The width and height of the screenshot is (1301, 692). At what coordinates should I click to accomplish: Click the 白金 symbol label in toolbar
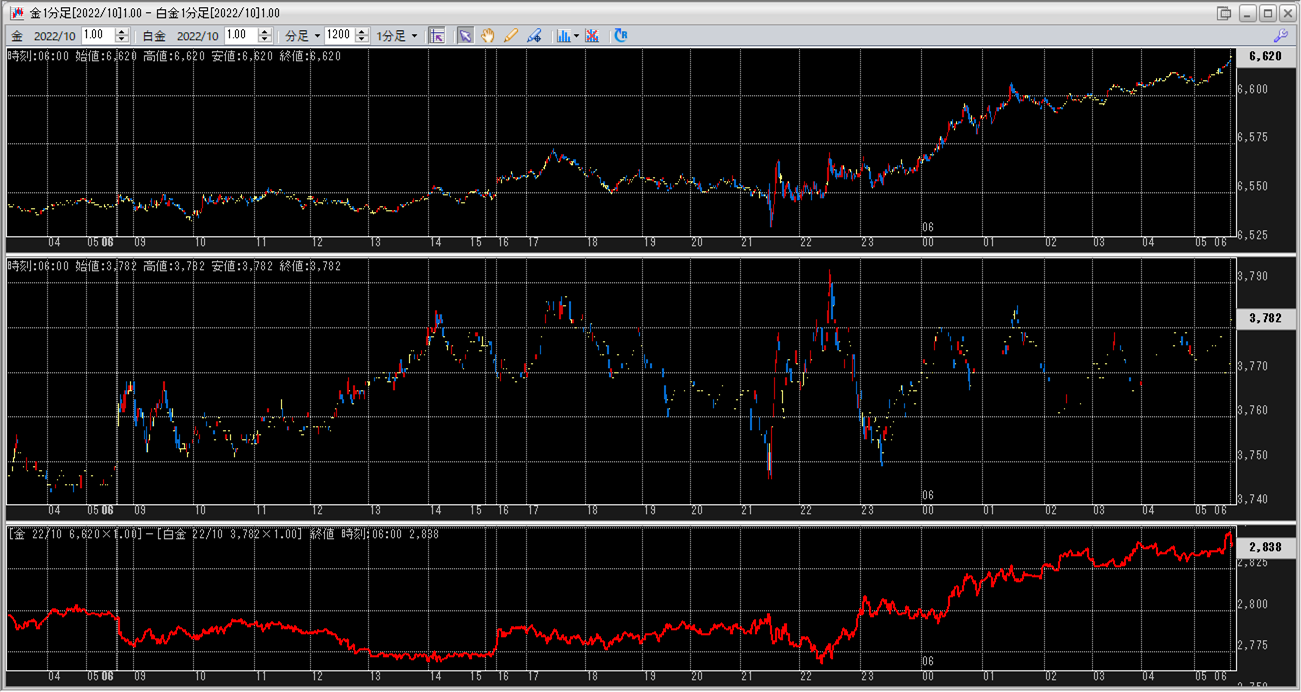[154, 35]
